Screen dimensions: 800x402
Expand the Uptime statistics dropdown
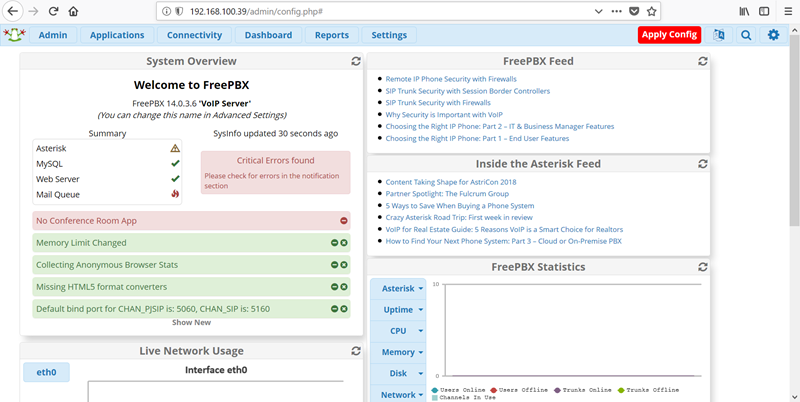398,310
